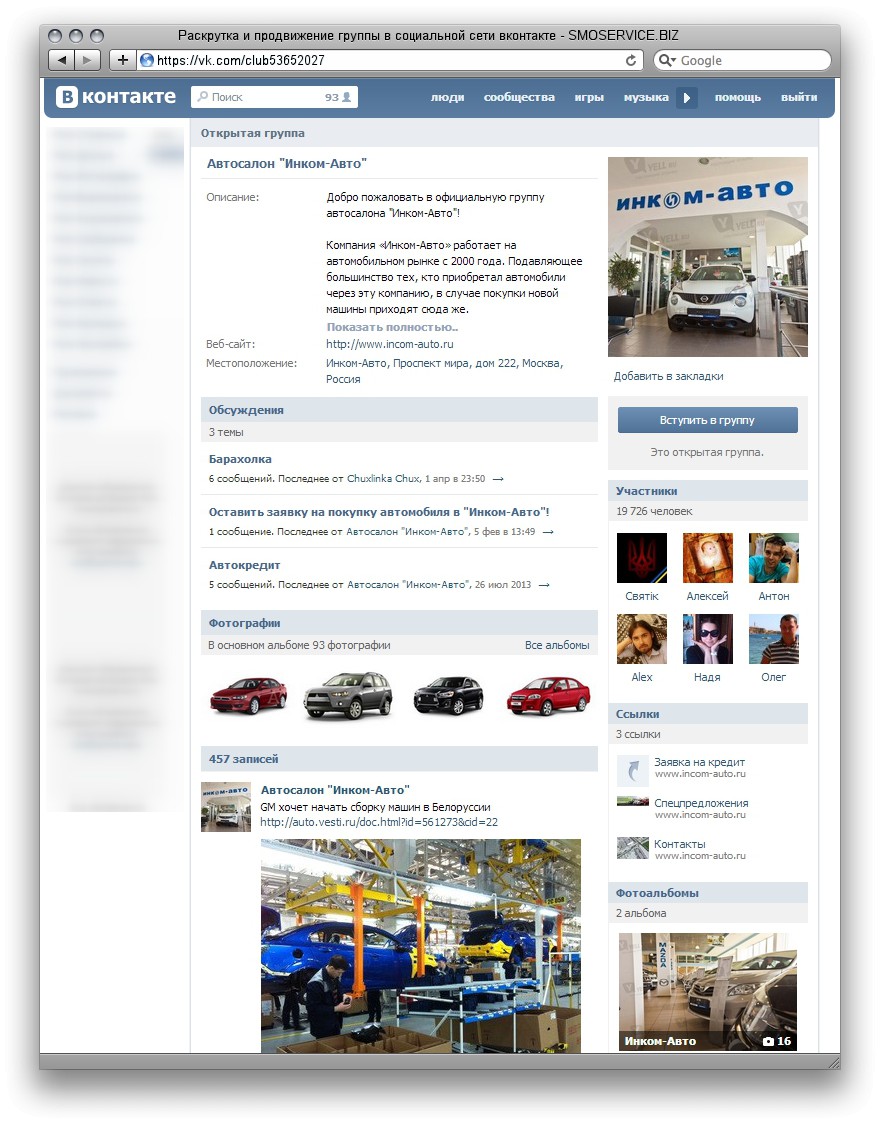
Task: Go back with the browser back arrow
Action: point(62,60)
